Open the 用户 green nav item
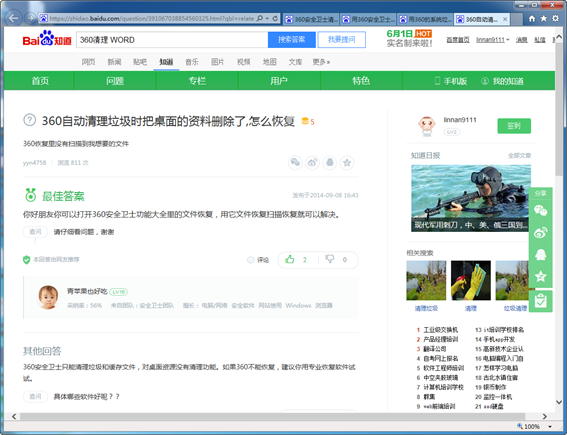 click(279, 81)
